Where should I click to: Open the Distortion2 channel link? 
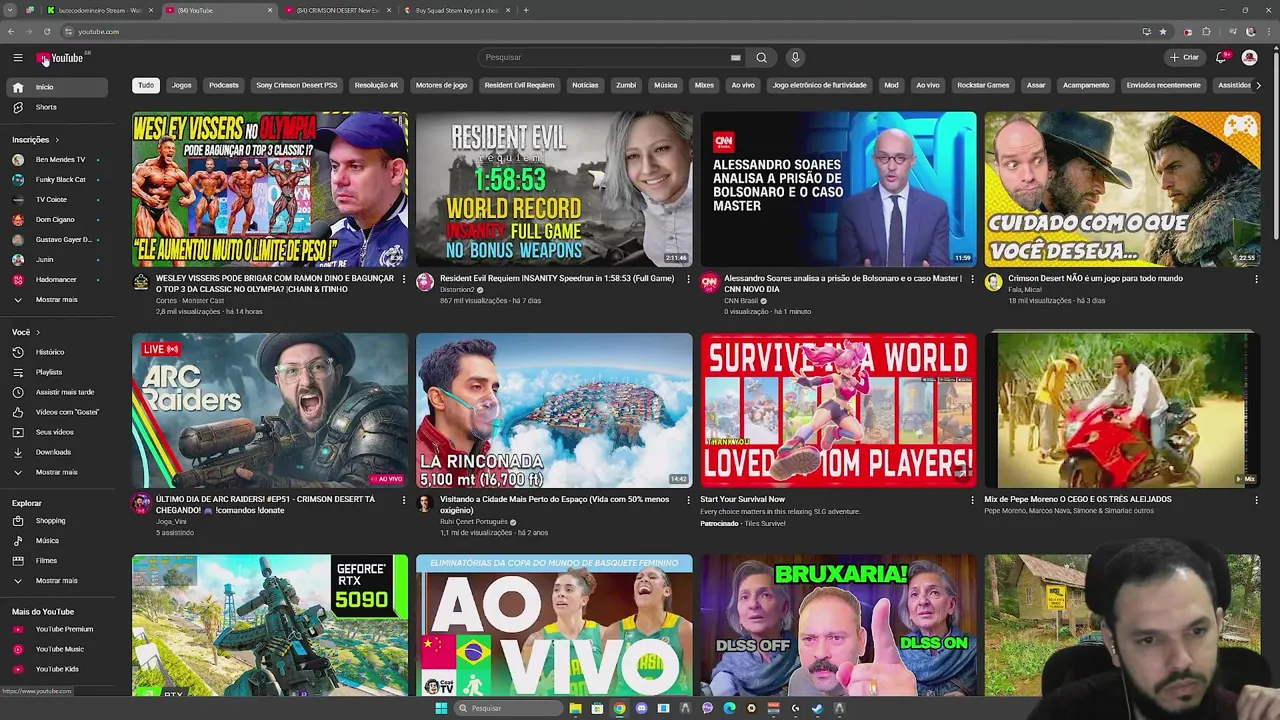point(458,290)
